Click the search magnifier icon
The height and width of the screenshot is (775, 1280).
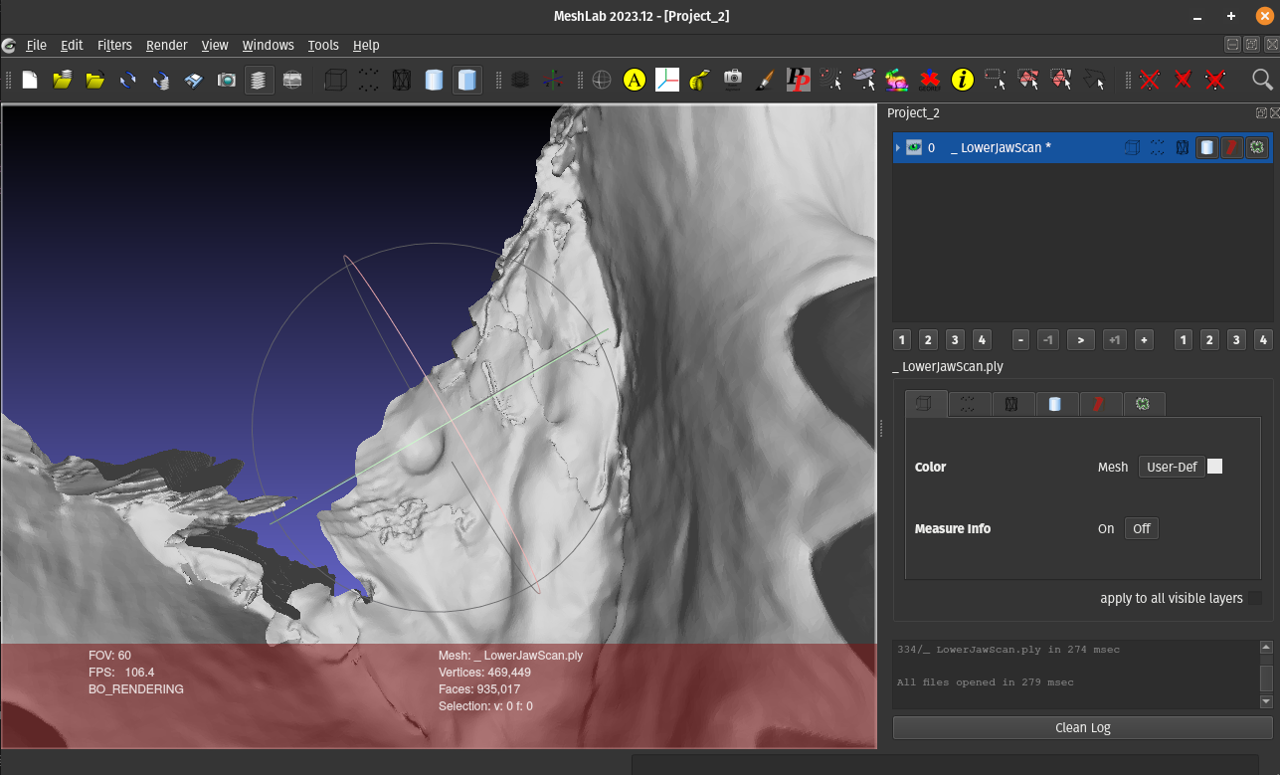1262,80
